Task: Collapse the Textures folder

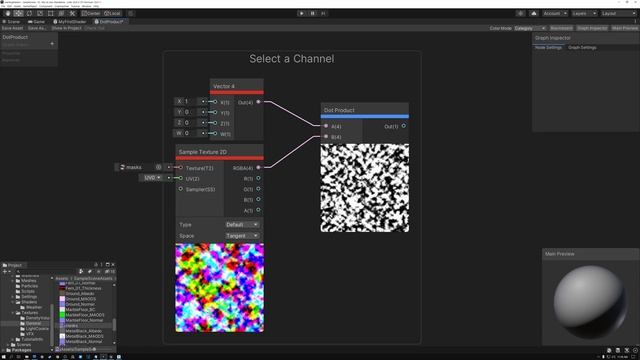Action: [x=13, y=313]
